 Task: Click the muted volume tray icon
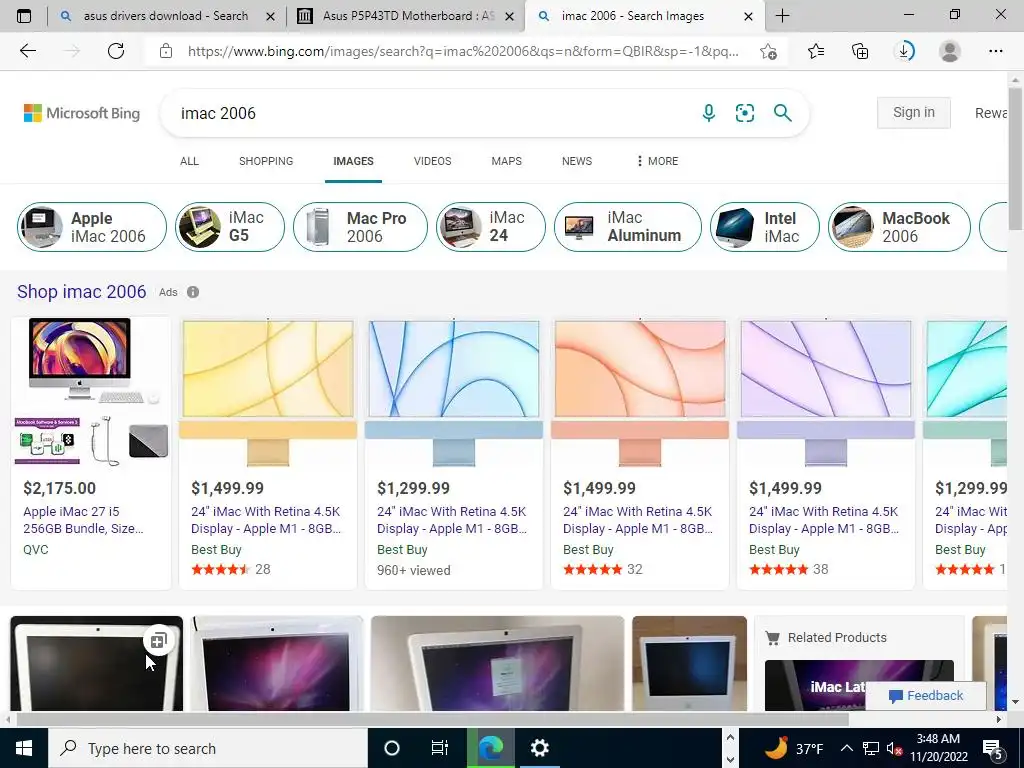pyautogui.click(x=894, y=749)
